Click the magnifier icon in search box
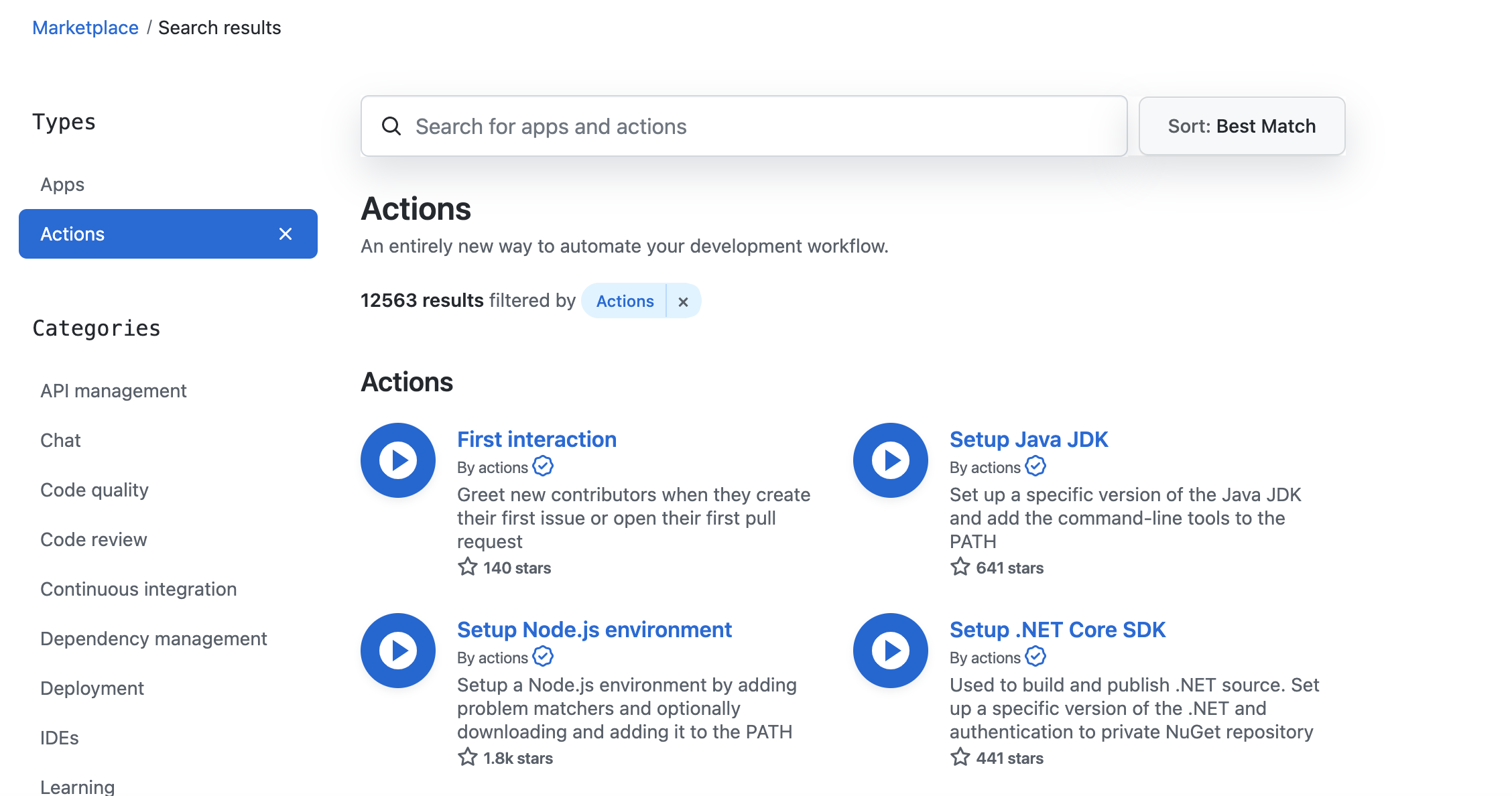1512x796 pixels. click(x=391, y=126)
